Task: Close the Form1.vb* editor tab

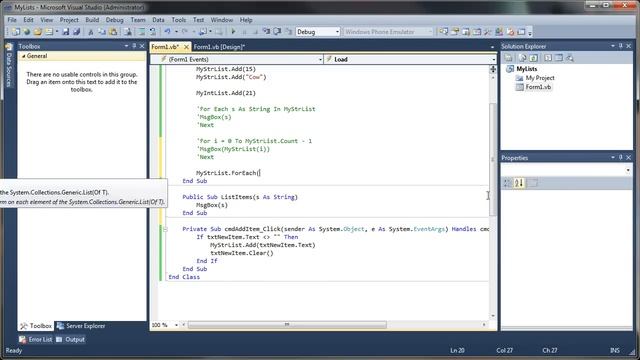Action: (186, 47)
